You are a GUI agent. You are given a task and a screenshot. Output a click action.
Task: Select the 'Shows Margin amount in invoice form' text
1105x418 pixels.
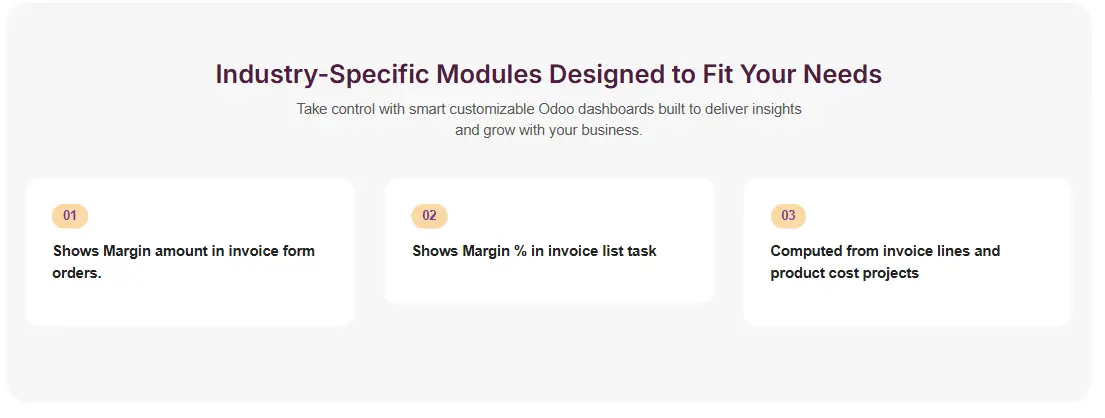click(184, 251)
